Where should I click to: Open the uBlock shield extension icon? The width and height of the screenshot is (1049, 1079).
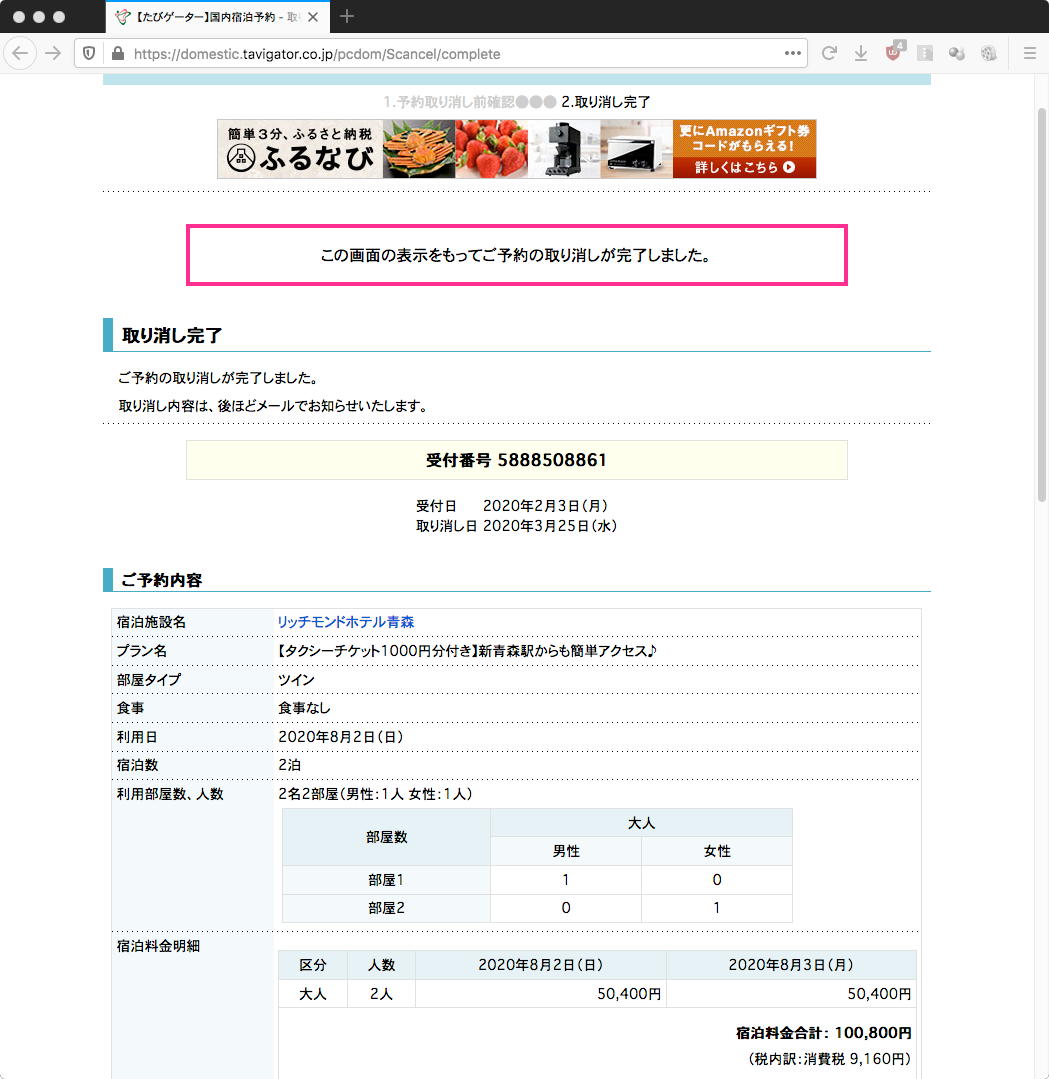coord(893,52)
